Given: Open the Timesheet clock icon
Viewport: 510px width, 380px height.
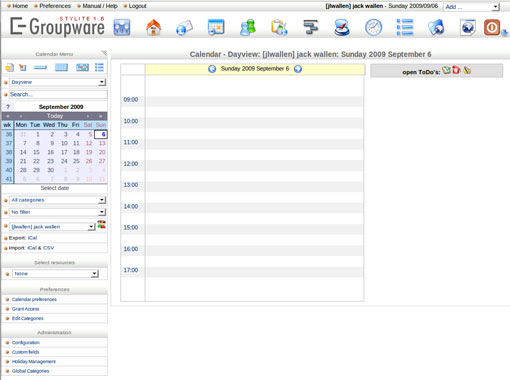Looking at the screenshot, I should click(x=373, y=27).
